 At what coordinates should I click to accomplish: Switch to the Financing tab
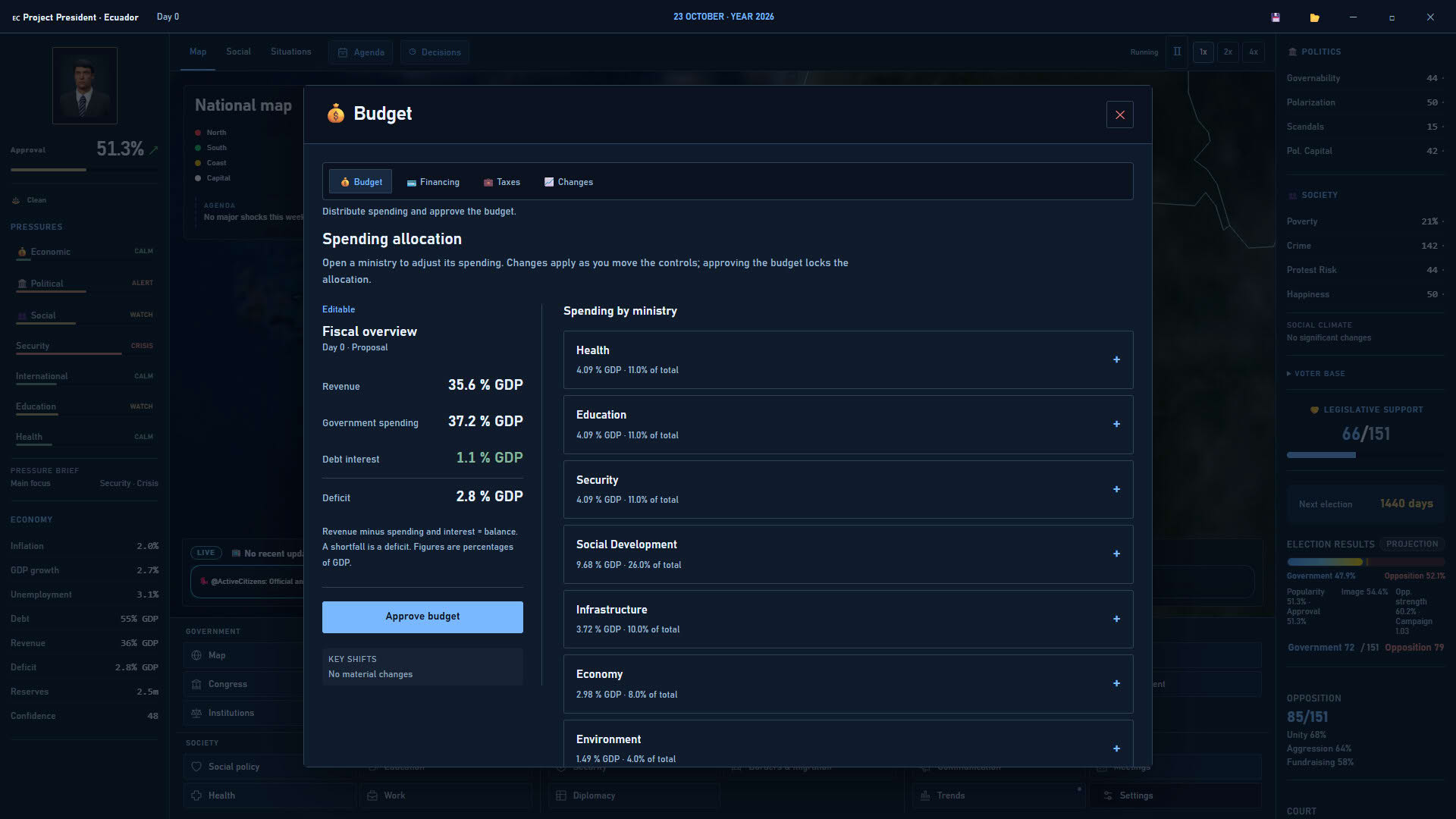click(x=433, y=182)
